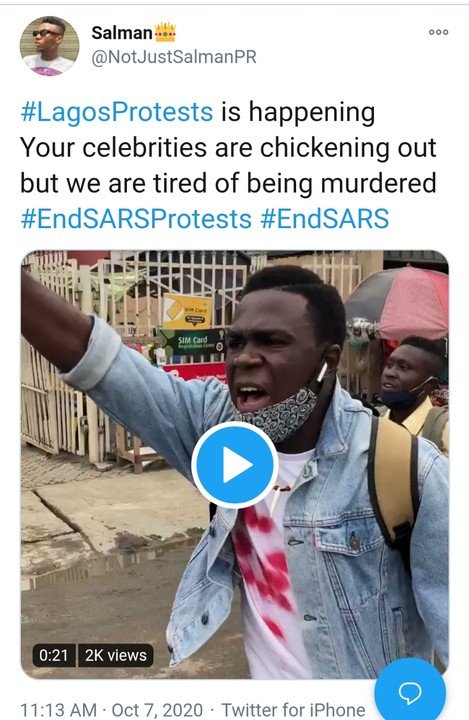Screen dimensions: 469x720
Task: Tap the 0:21 video duration badge
Action: pos(54,655)
